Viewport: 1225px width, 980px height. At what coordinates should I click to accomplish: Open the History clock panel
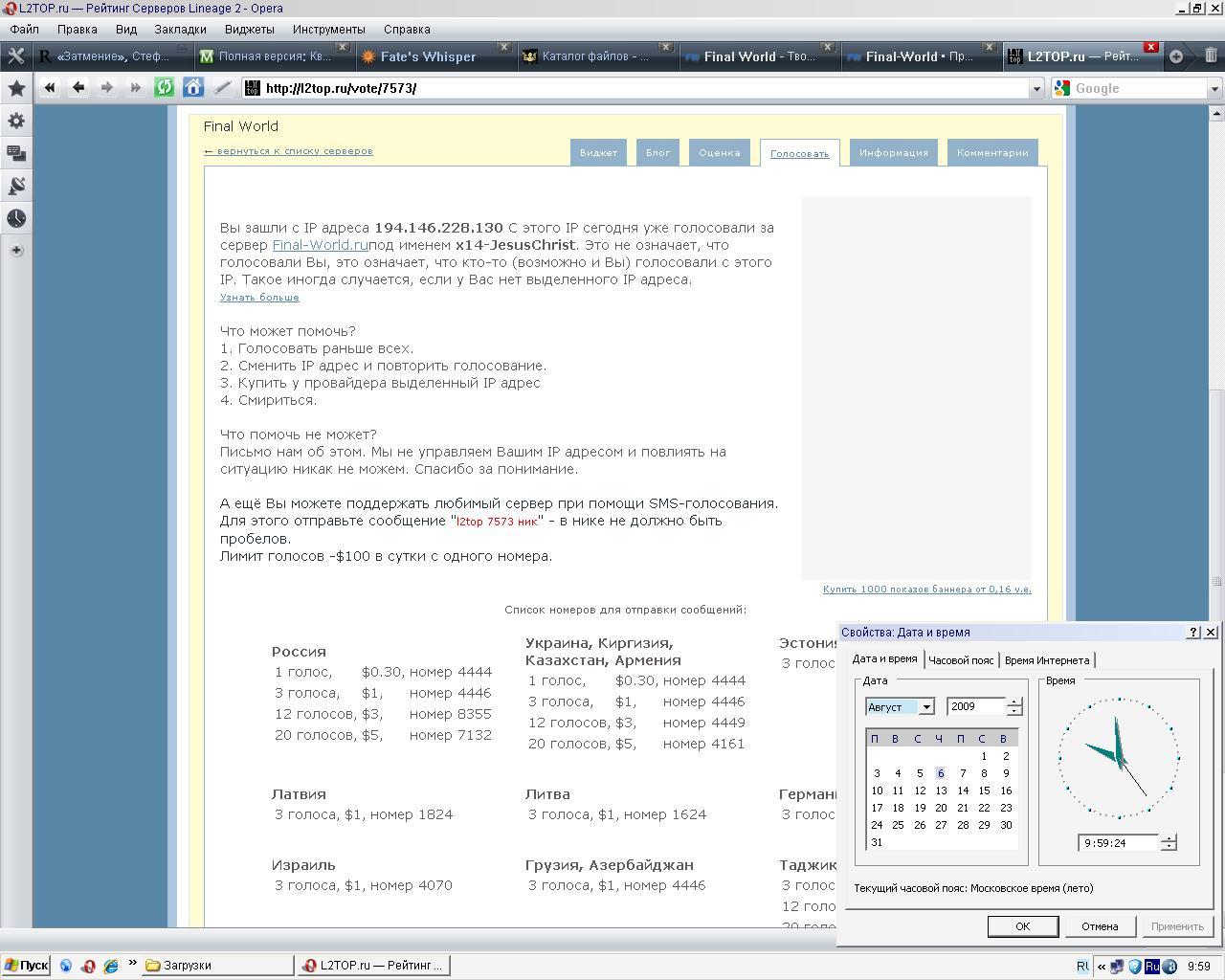[16, 218]
